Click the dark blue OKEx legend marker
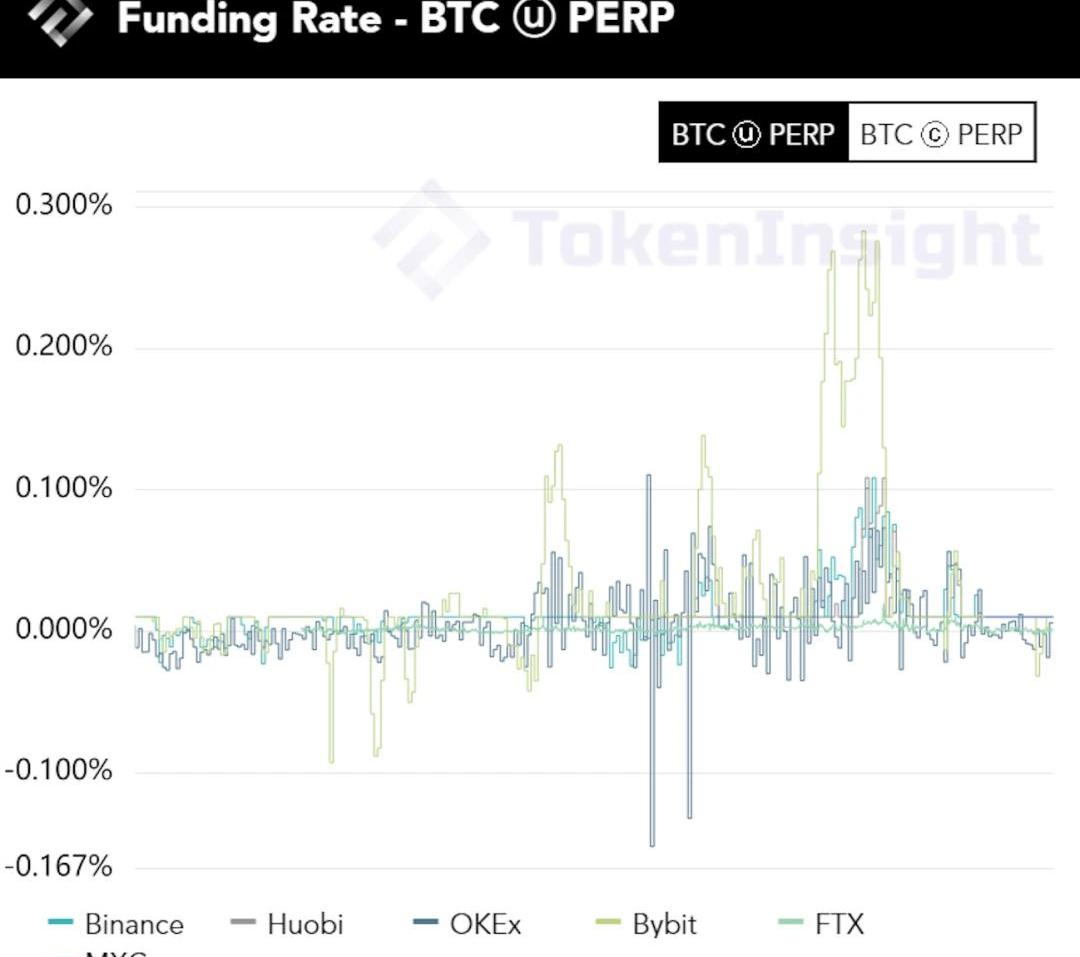 (426, 924)
